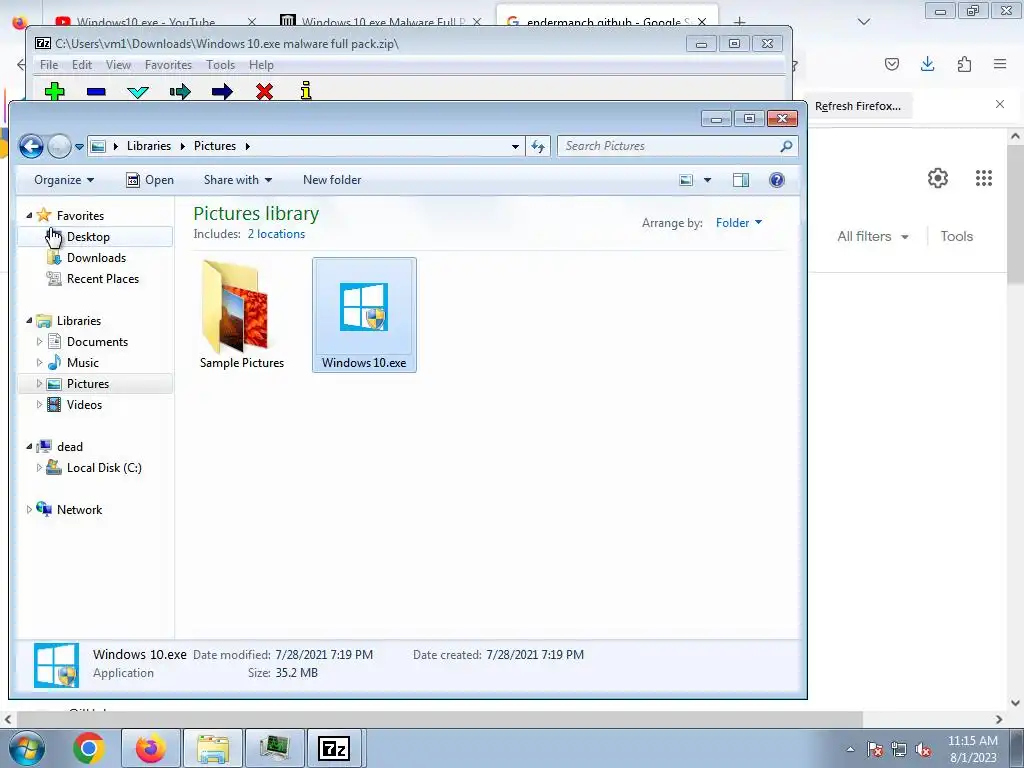Select Desktop in Favorites
Screen dimensions: 1024x768
point(88,236)
